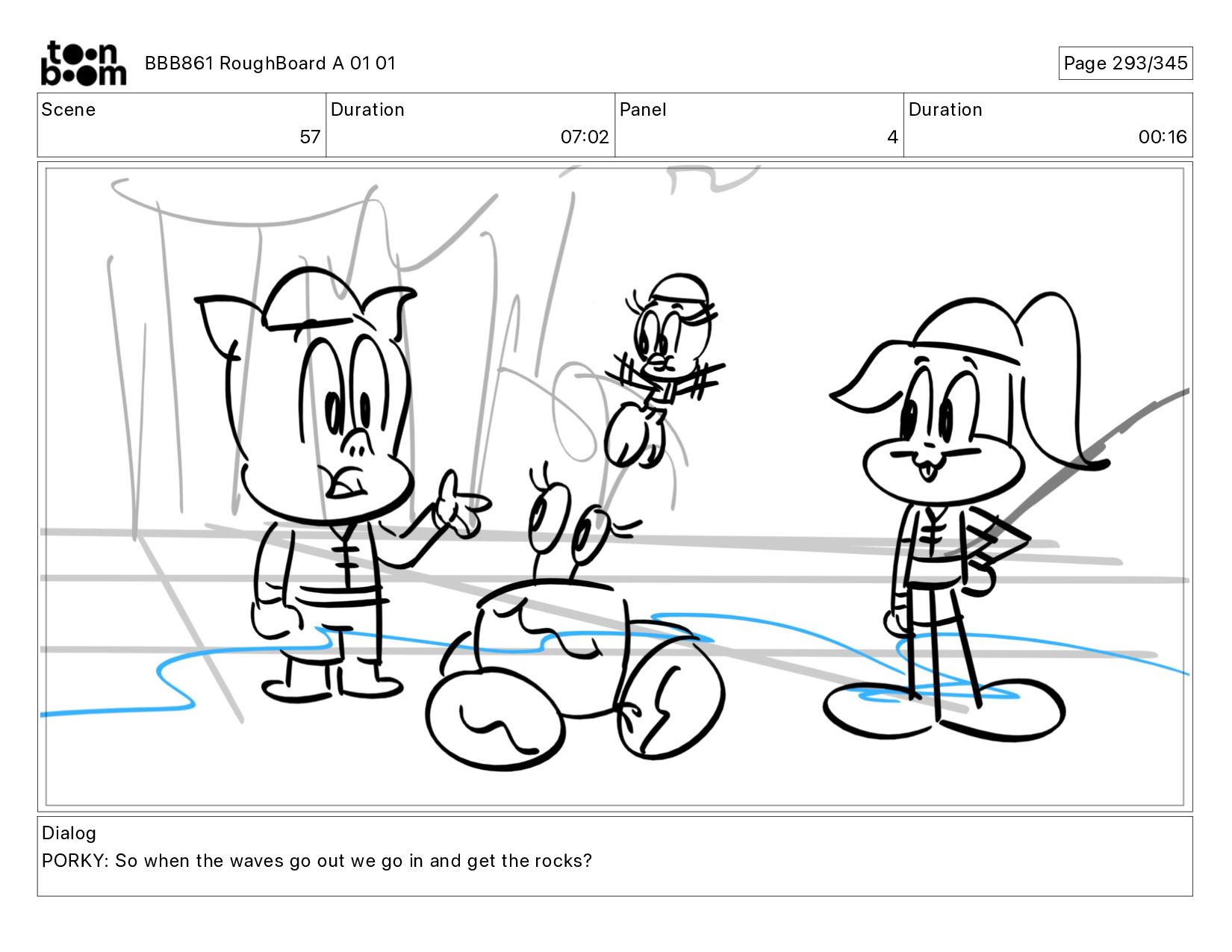1232x952 pixels.
Task: Click the scene duration value '07:02'
Action: click(x=585, y=137)
